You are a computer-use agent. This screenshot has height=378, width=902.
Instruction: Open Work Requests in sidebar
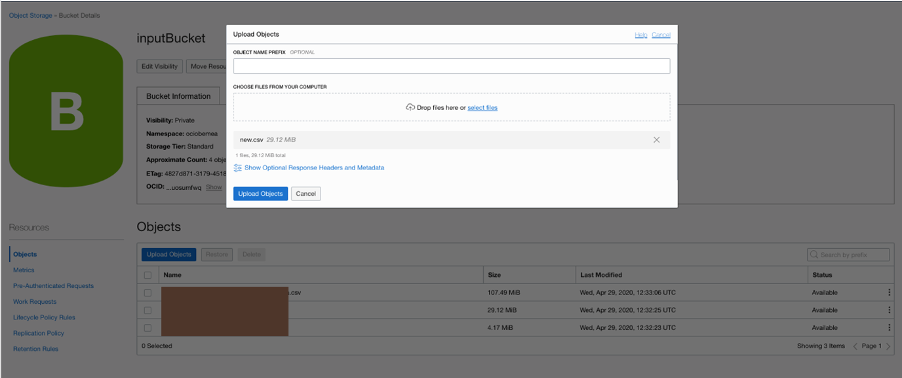click(x=35, y=301)
